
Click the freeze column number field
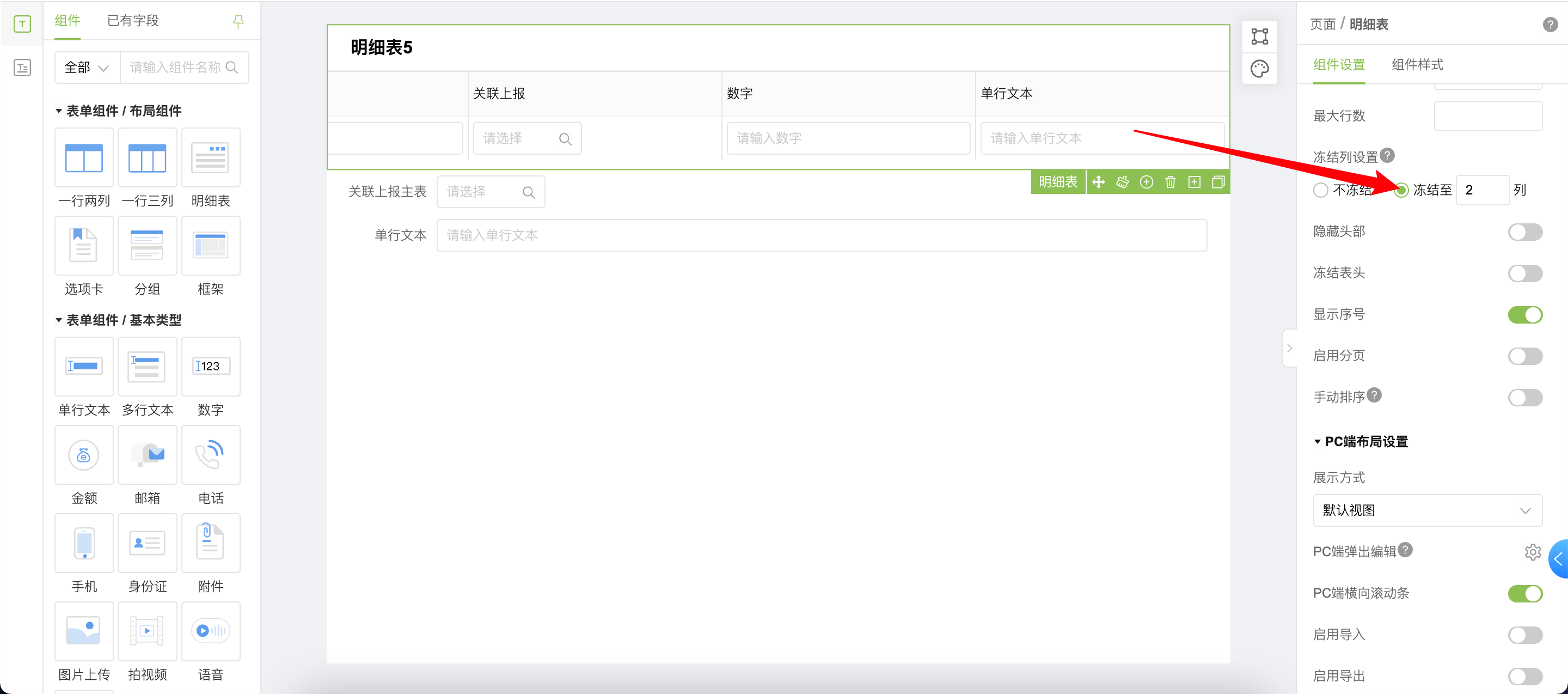tap(1481, 190)
